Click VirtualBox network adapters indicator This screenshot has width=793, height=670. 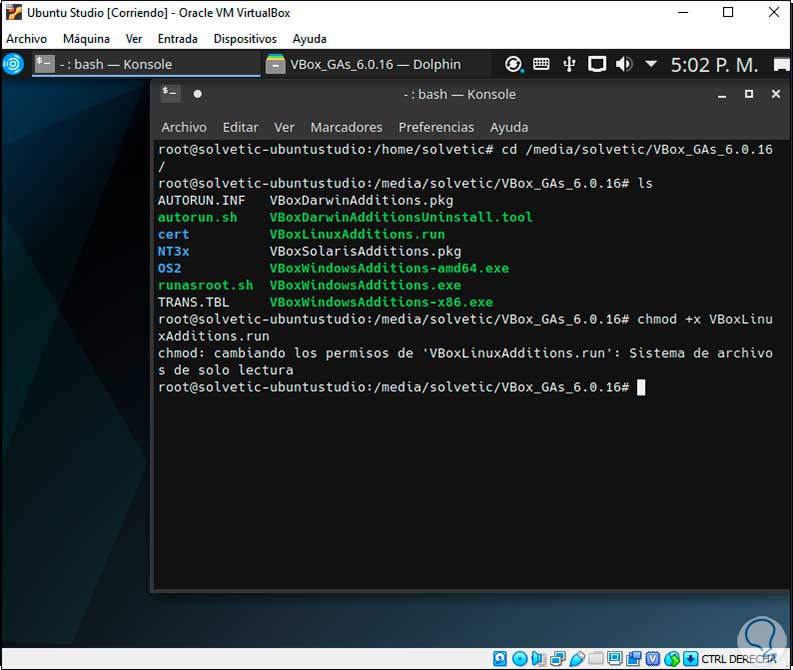[x=558, y=658]
